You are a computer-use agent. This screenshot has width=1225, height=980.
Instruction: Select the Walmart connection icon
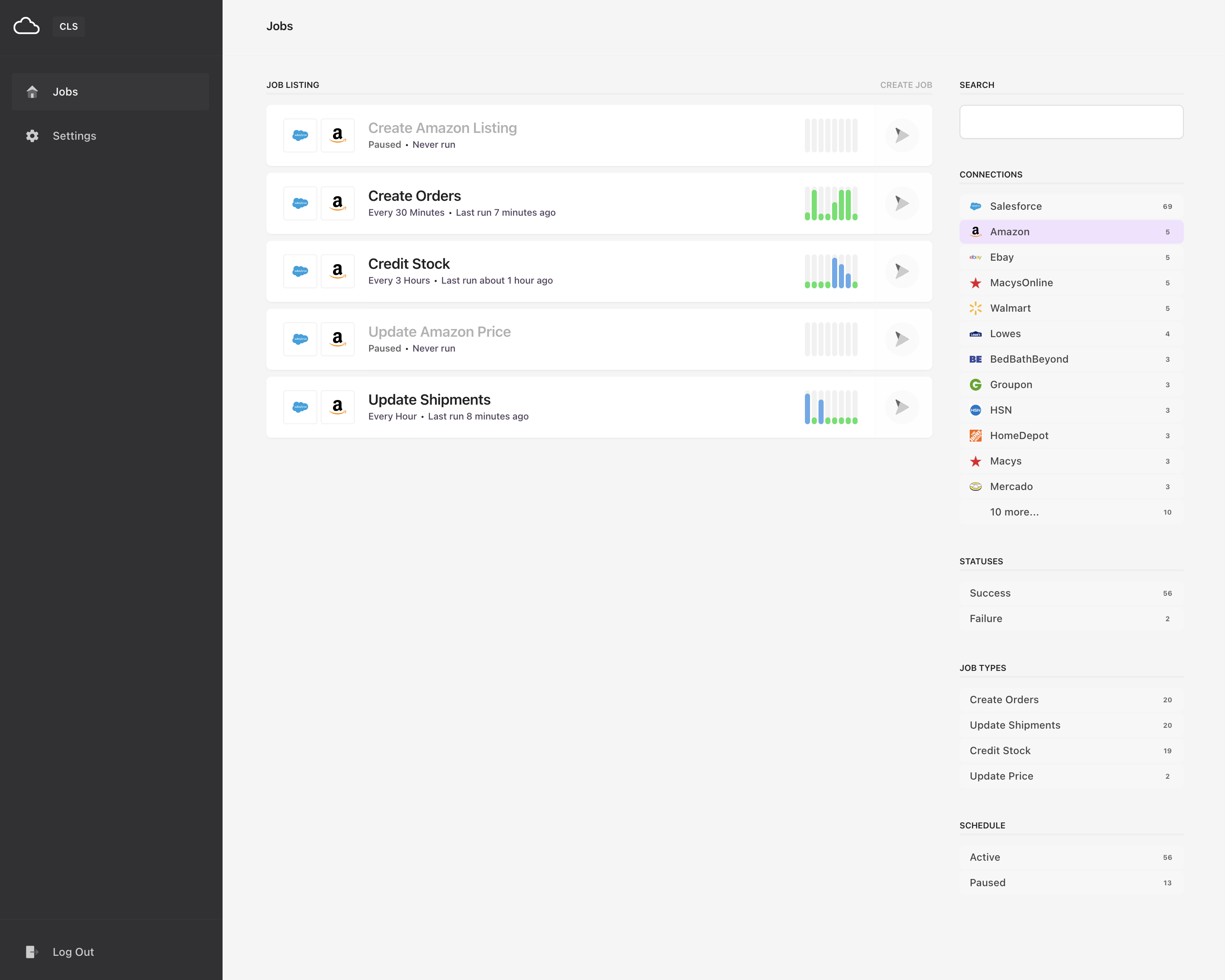pyautogui.click(x=975, y=308)
